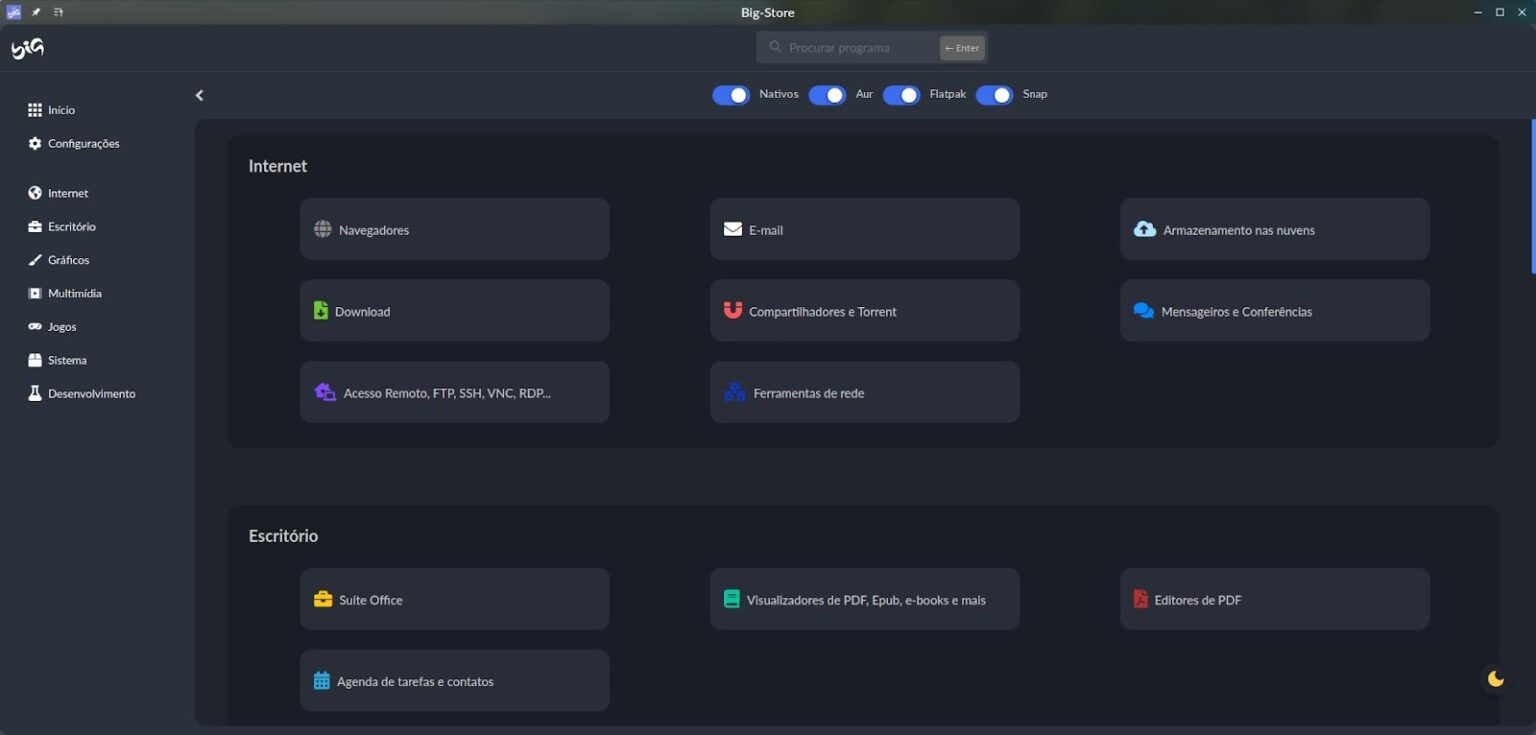This screenshot has height=735, width=1536.
Task: Click the Ferramentas de rede network icon
Action: point(734,393)
